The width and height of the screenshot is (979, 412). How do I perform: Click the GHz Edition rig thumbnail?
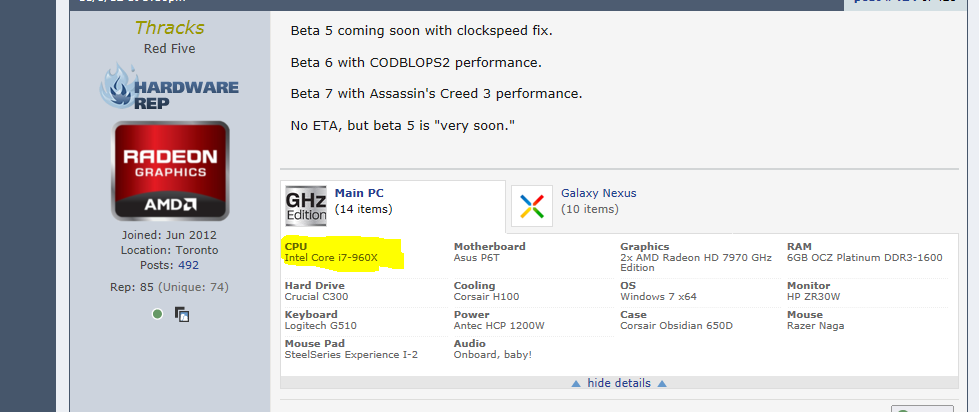tap(306, 205)
